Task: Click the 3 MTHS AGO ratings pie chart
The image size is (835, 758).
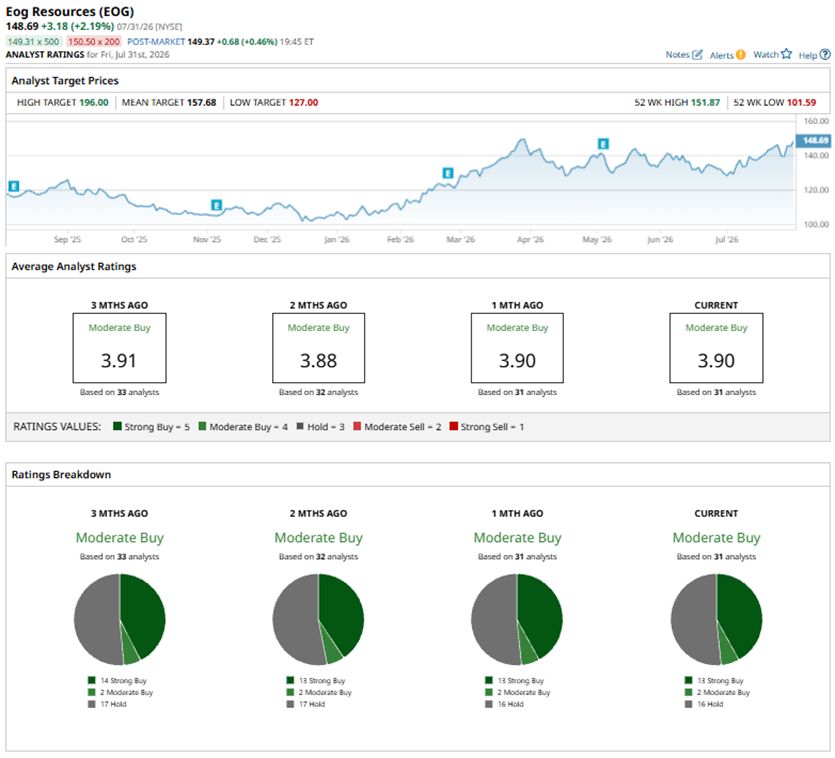Action: click(x=119, y=619)
